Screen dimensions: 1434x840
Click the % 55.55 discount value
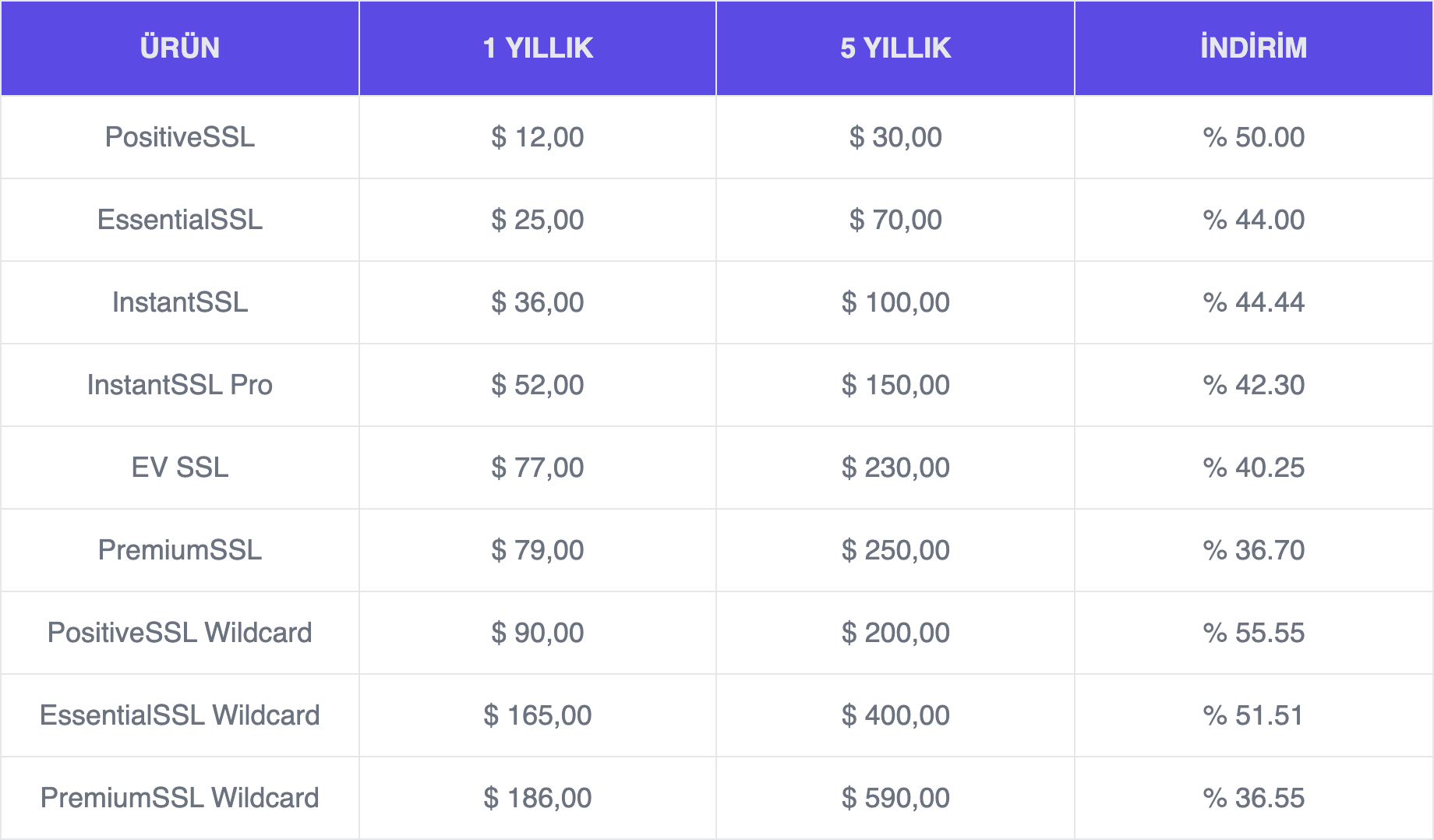[x=1254, y=633]
